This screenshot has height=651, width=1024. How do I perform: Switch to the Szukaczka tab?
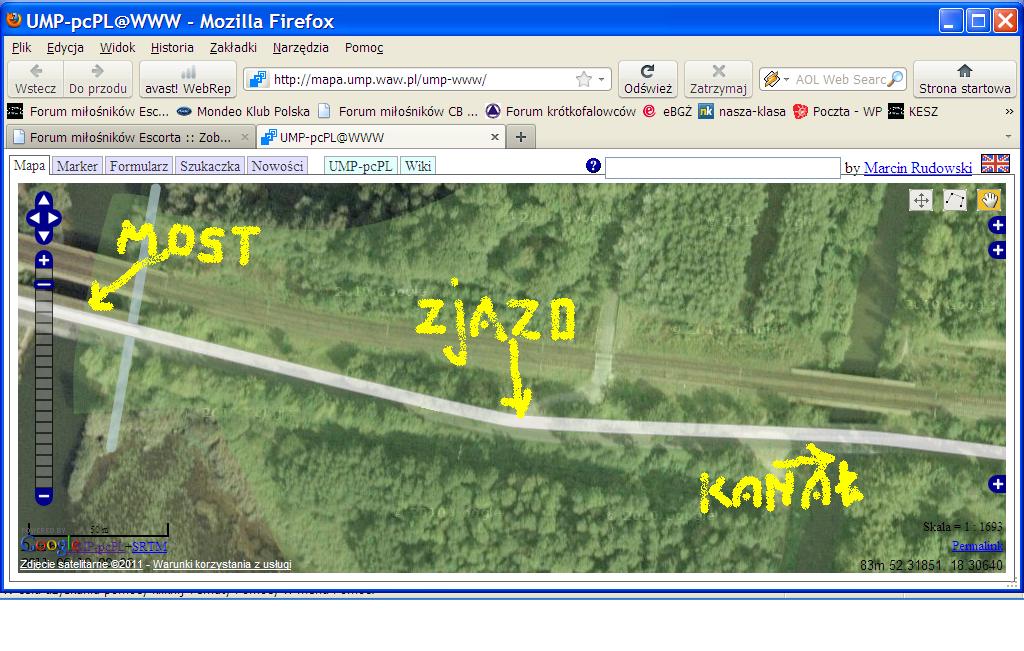(210, 166)
